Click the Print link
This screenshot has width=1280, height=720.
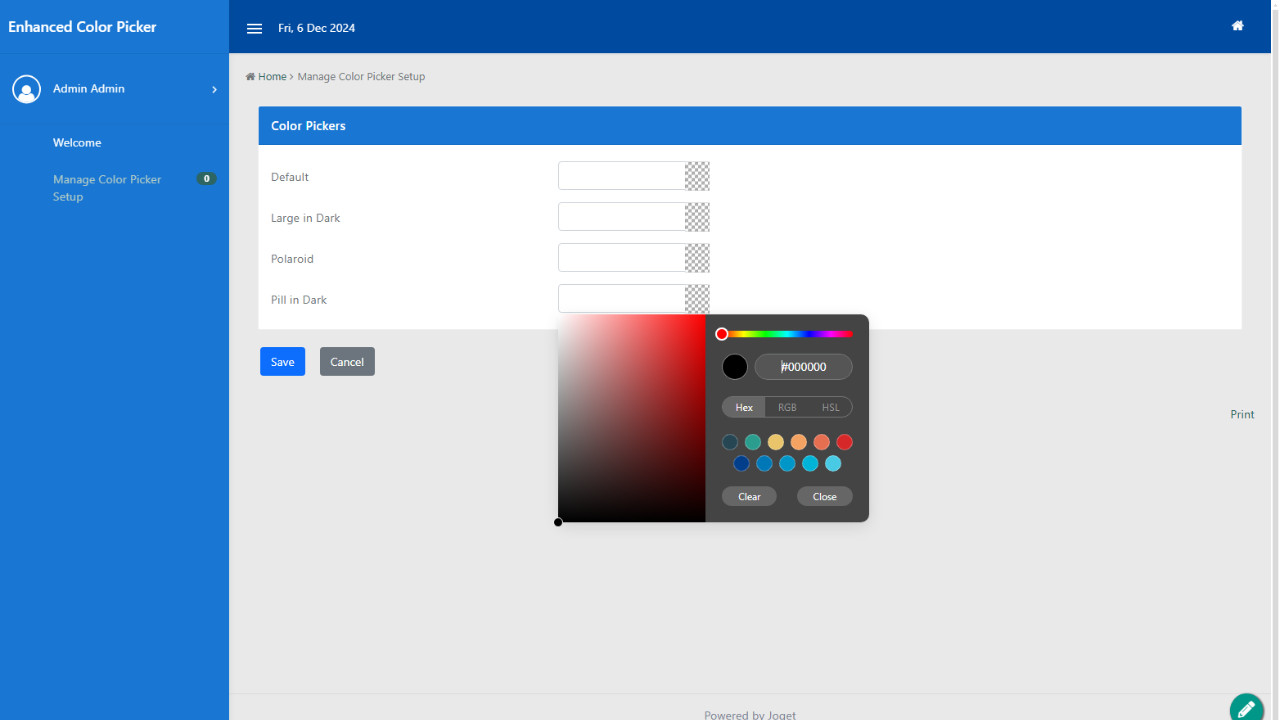[x=1242, y=414]
